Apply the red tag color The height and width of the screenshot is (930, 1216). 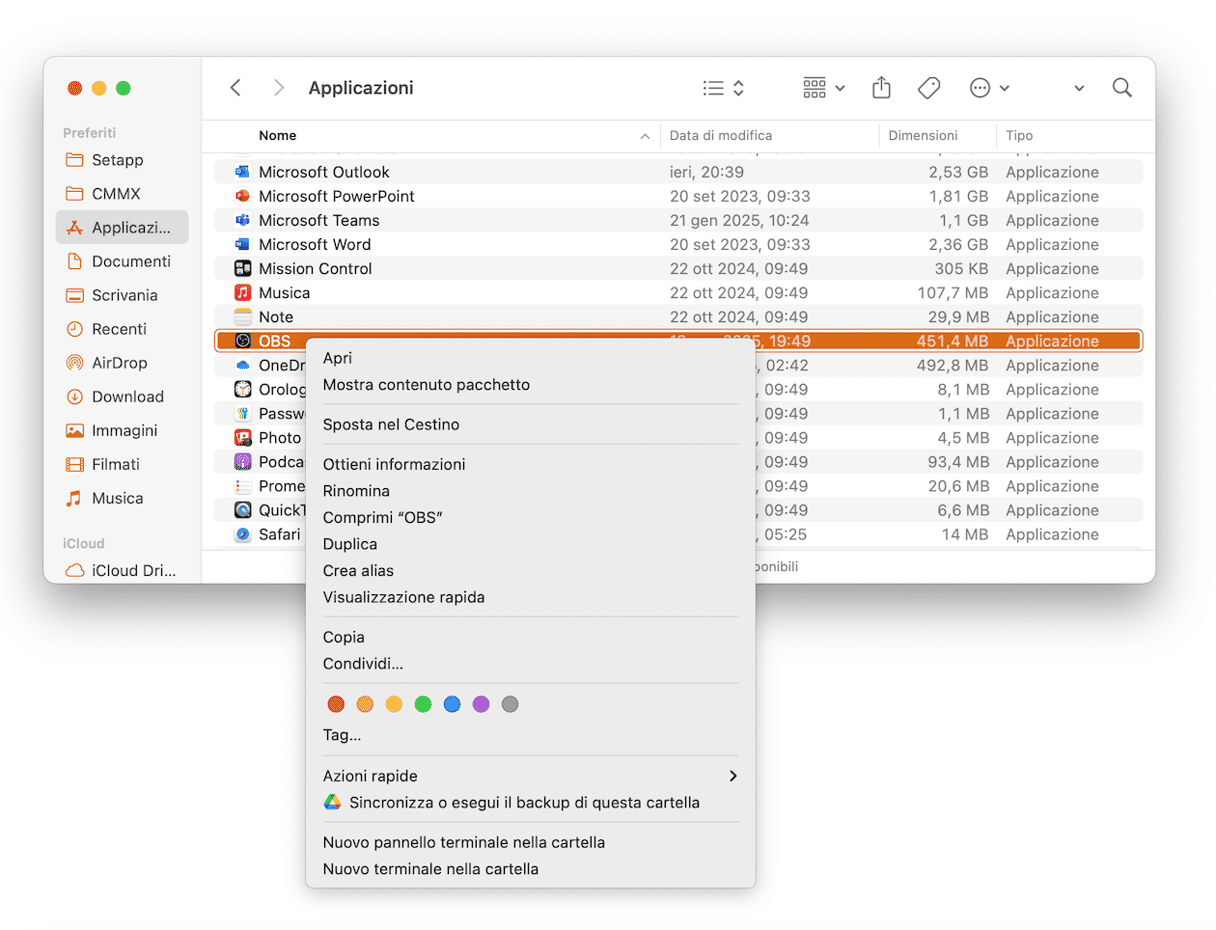pyautogui.click(x=336, y=704)
